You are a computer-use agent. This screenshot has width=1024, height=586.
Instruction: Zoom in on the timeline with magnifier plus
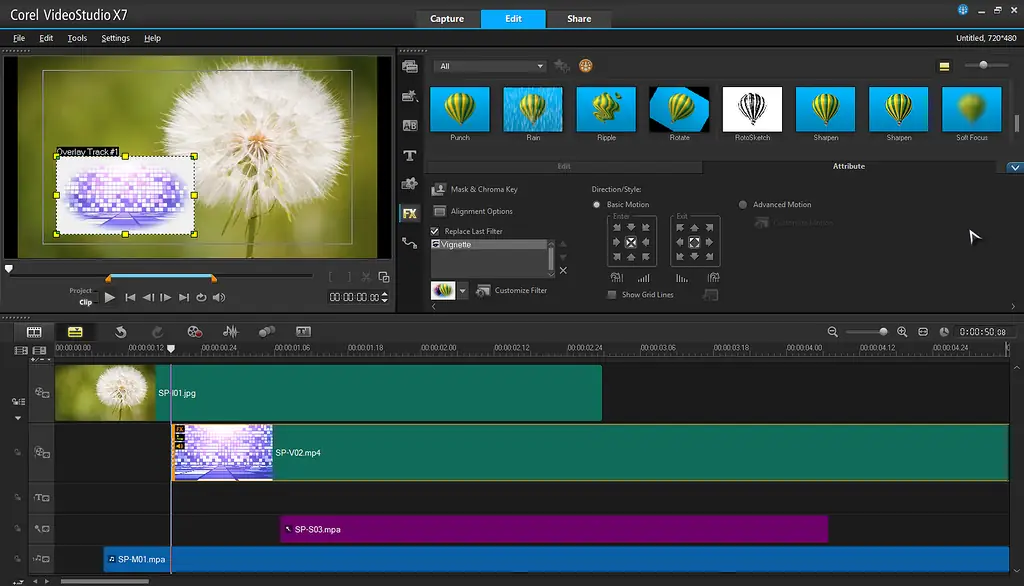click(902, 332)
